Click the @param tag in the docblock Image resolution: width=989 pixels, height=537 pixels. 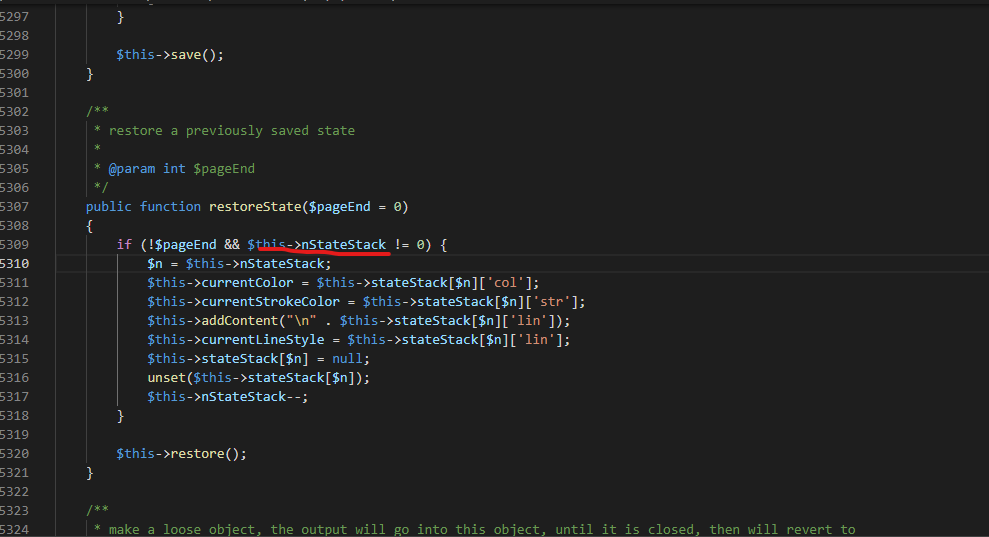click(x=132, y=169)
